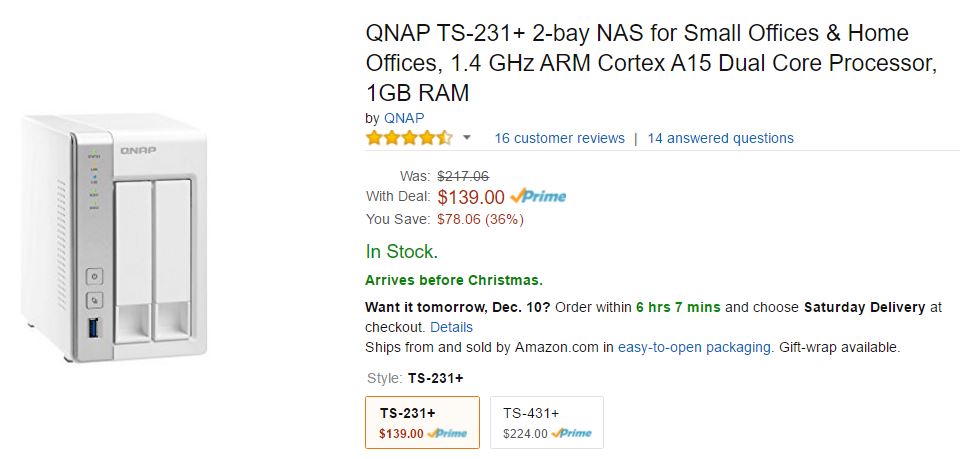Click the power button on the NAS image
Image resolution: width=970 pixels, height=459 pixels.
coord(94,276)
